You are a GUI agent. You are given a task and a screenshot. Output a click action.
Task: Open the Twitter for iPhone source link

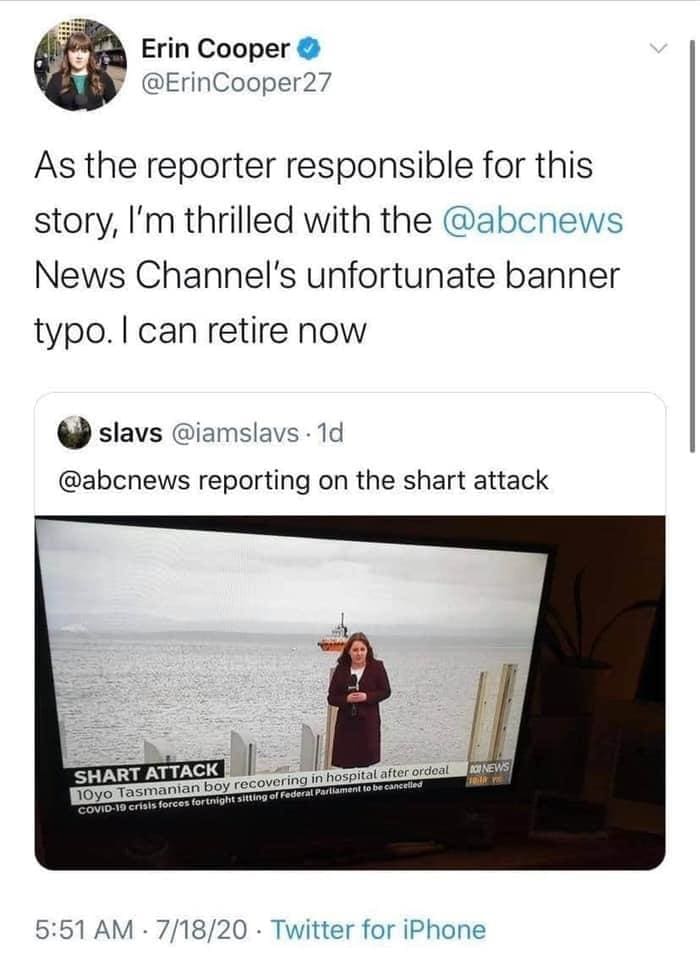pyautogui.click(x=378, y=929)
